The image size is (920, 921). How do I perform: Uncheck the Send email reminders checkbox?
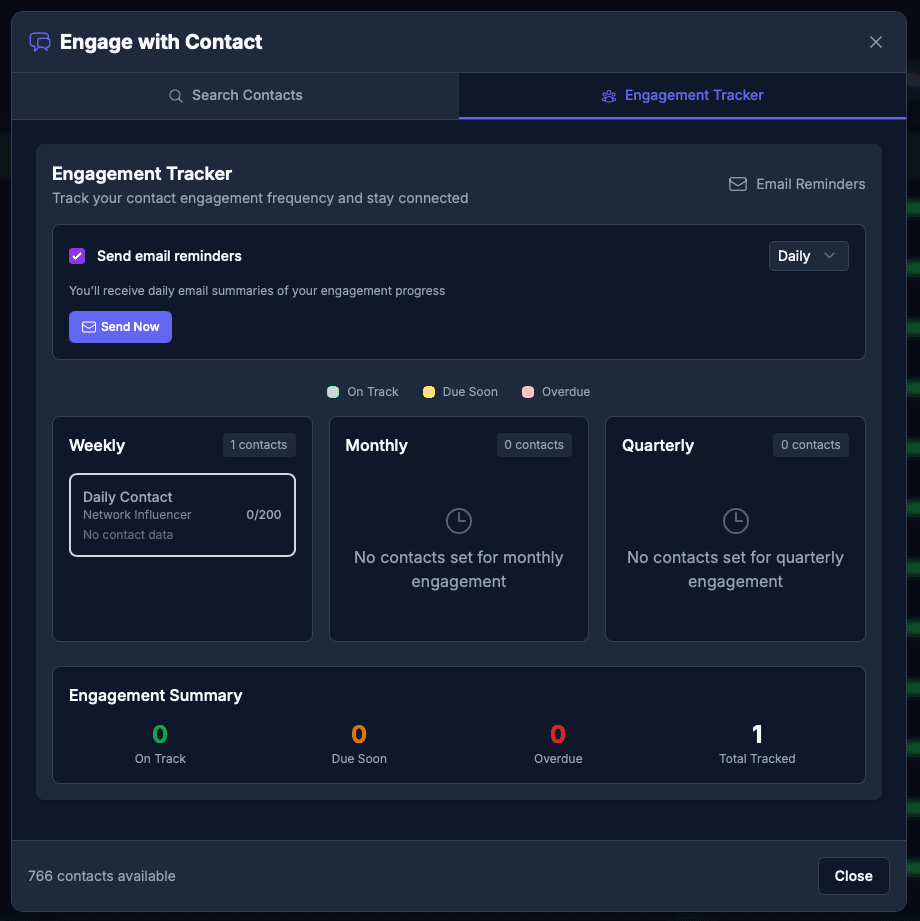click(77, 256)
